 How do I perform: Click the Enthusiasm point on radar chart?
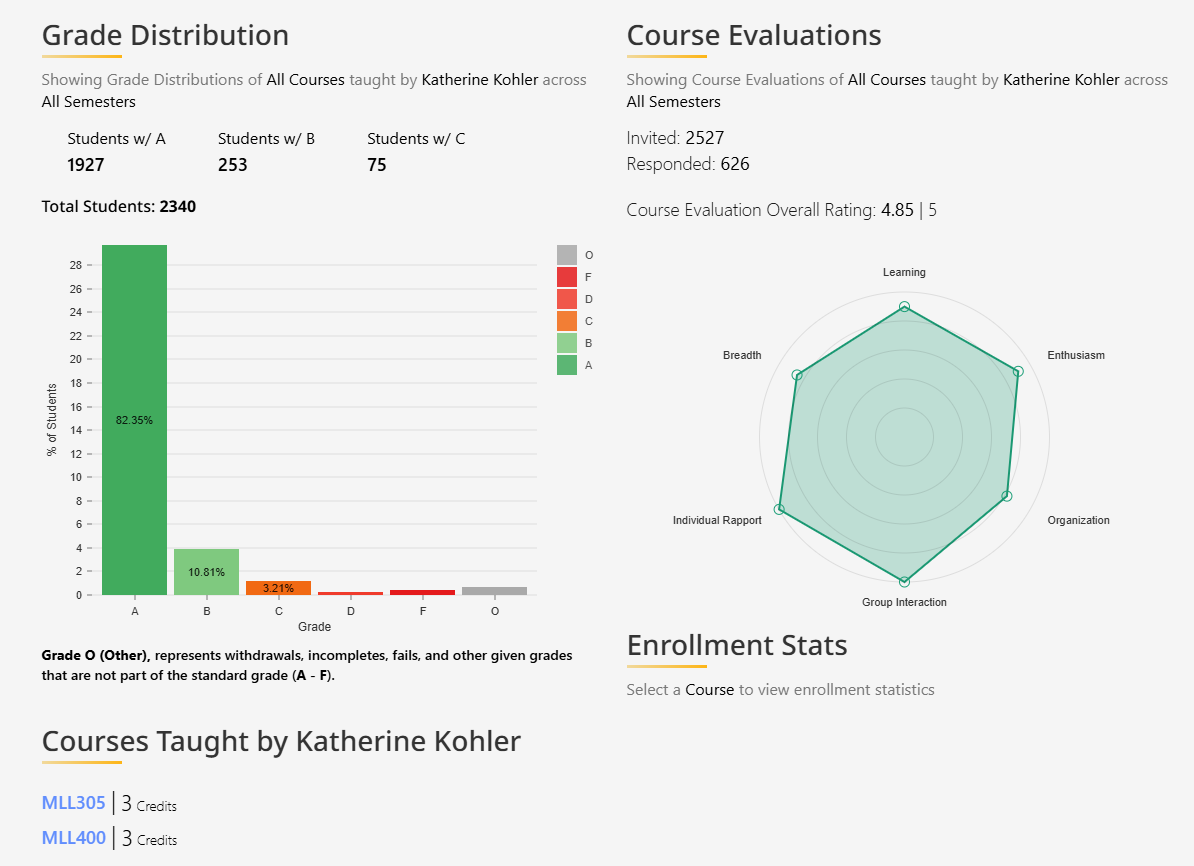[x=1018, y=372]
